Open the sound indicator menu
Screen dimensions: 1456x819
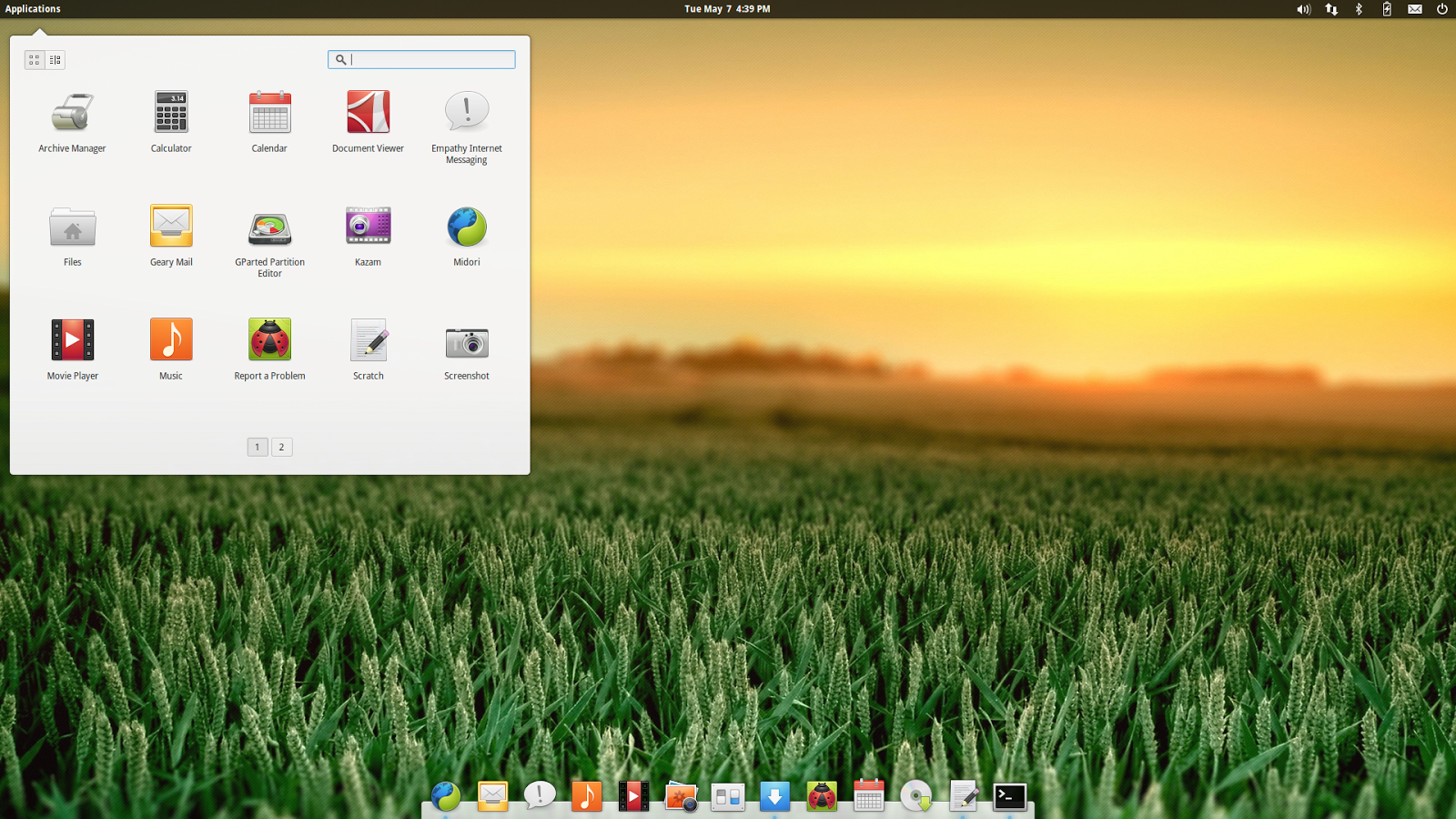tap(1302, 9)
